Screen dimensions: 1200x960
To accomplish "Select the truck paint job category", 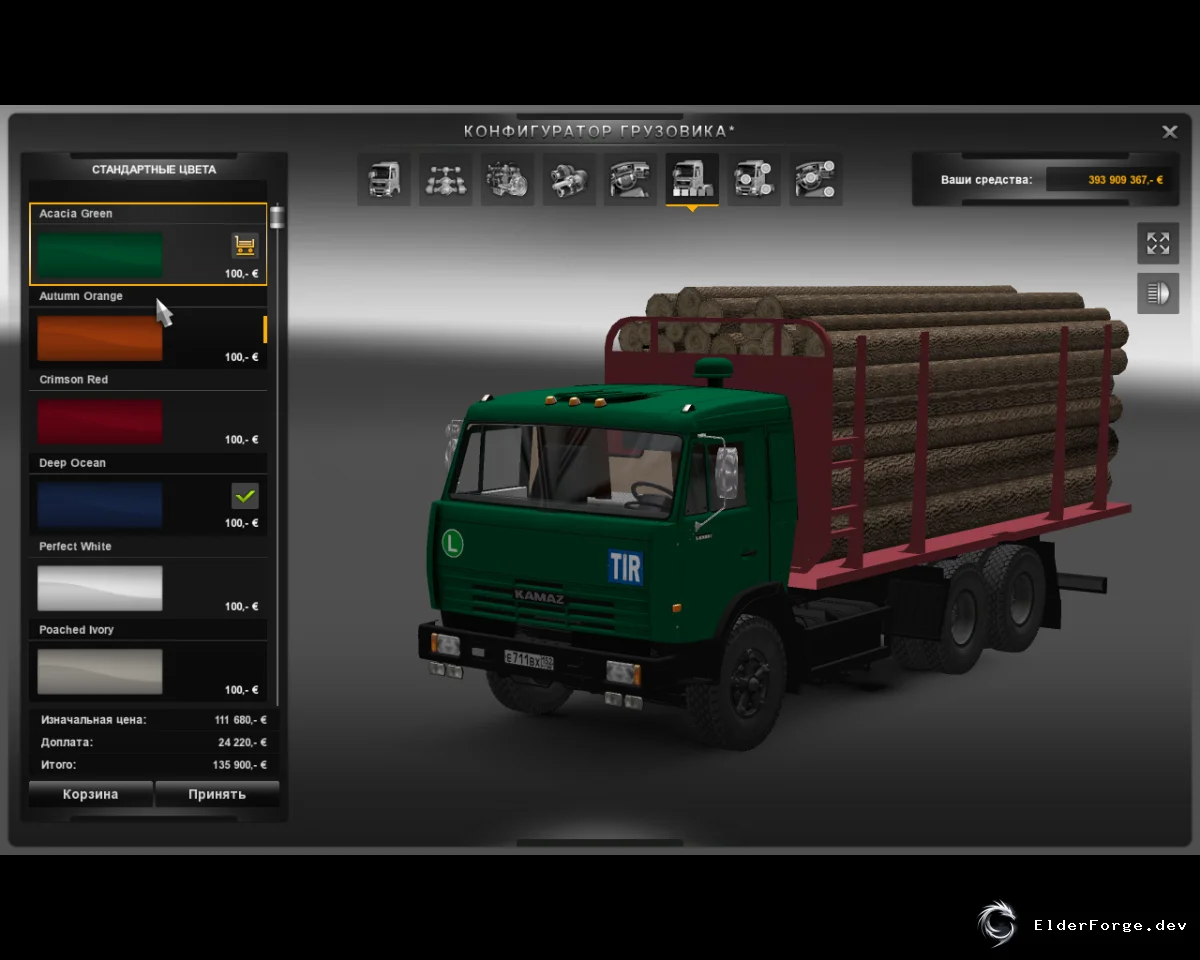I will click(x=692, y=180).
